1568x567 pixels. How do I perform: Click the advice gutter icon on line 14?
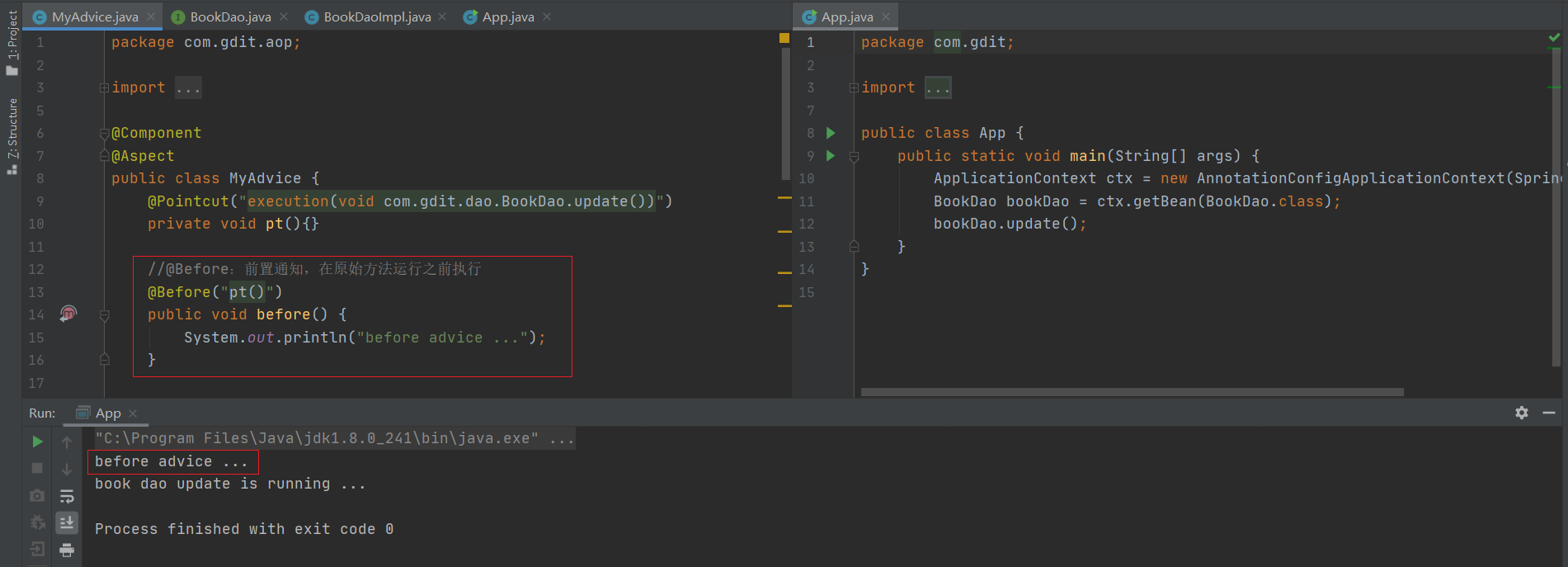pyautogui.click(x=68, y=314)
